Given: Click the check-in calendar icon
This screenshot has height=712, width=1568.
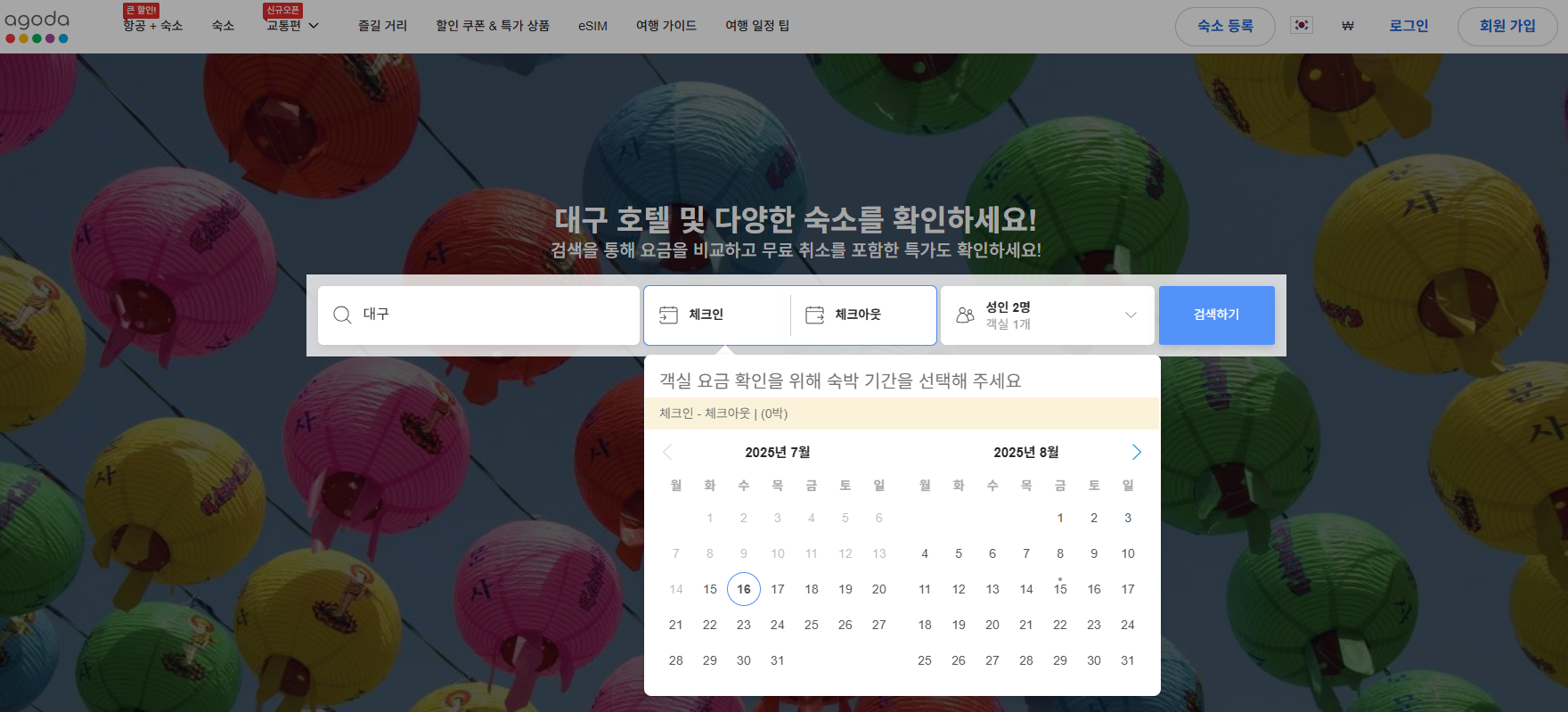Looking at the screenshot, I should 668,315.
